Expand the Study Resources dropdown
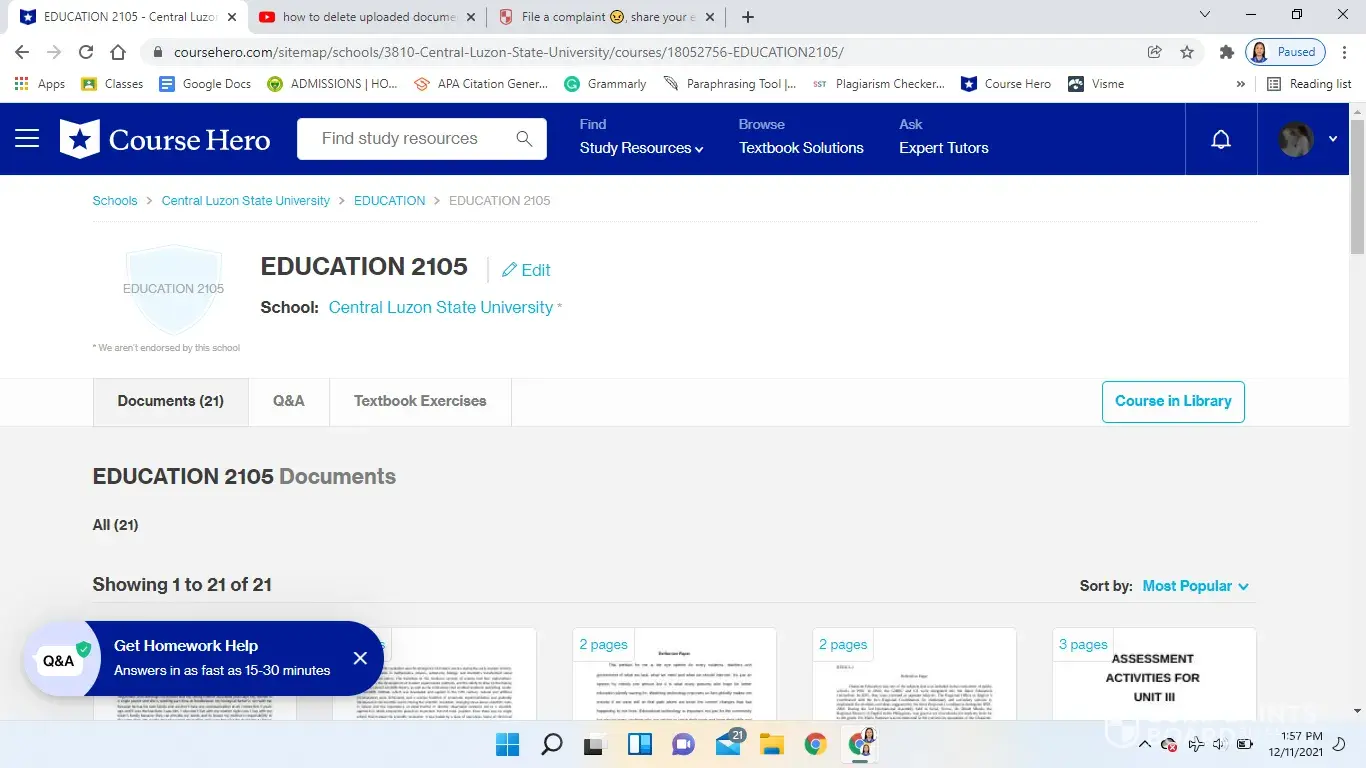This screenshot has width=1366, height=768. click(641, 148)
